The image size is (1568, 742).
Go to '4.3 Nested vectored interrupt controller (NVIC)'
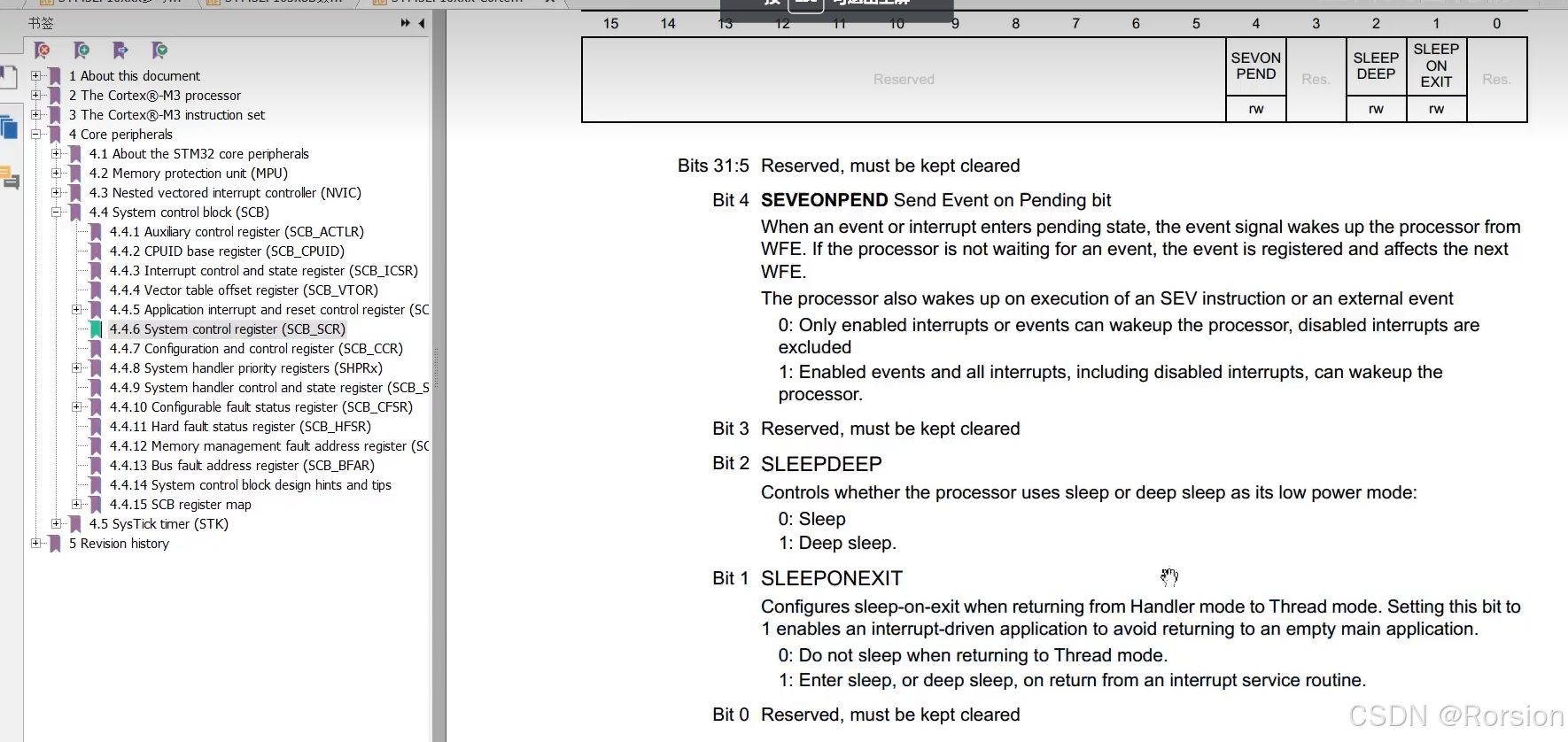pos(225,193)
